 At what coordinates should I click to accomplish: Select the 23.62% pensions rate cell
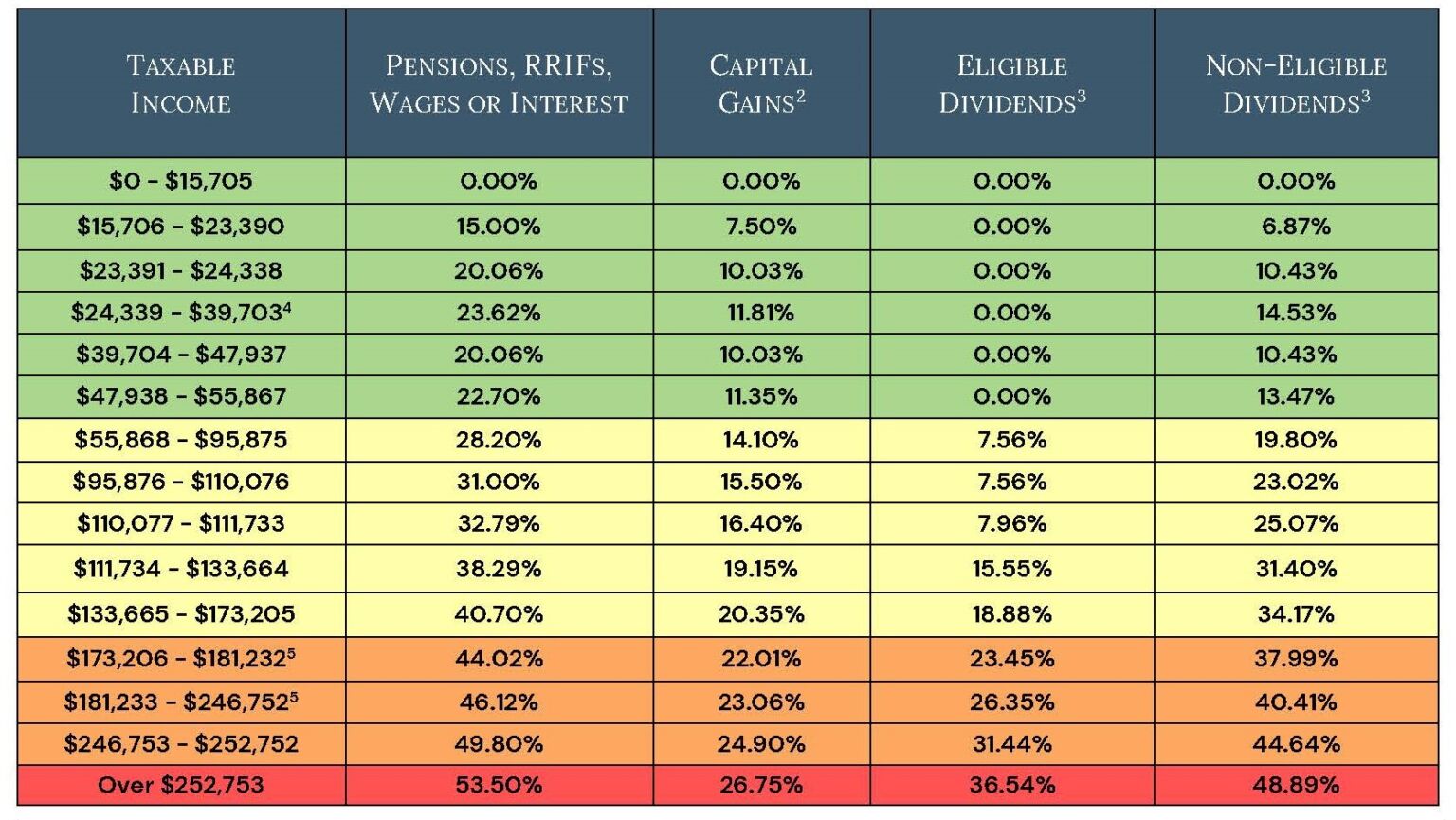point(499,313)
